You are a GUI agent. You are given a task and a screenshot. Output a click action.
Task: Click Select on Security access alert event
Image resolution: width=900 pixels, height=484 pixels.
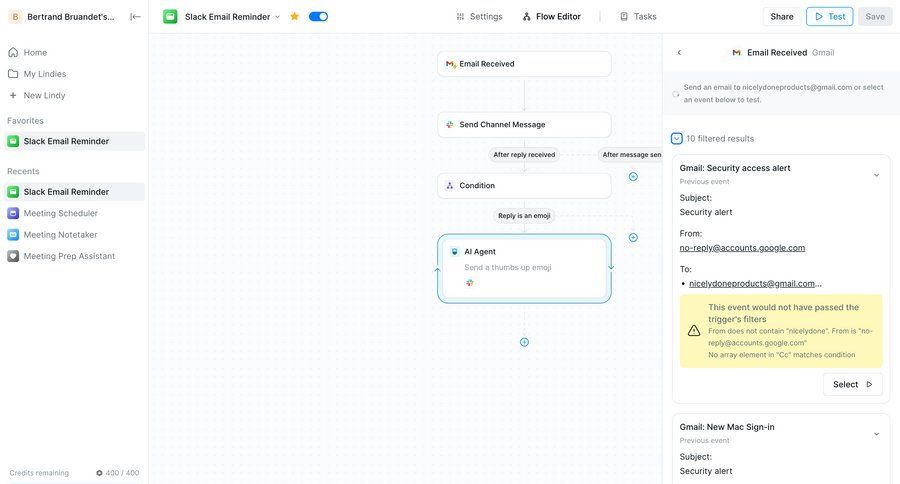[x=852, y=385]
